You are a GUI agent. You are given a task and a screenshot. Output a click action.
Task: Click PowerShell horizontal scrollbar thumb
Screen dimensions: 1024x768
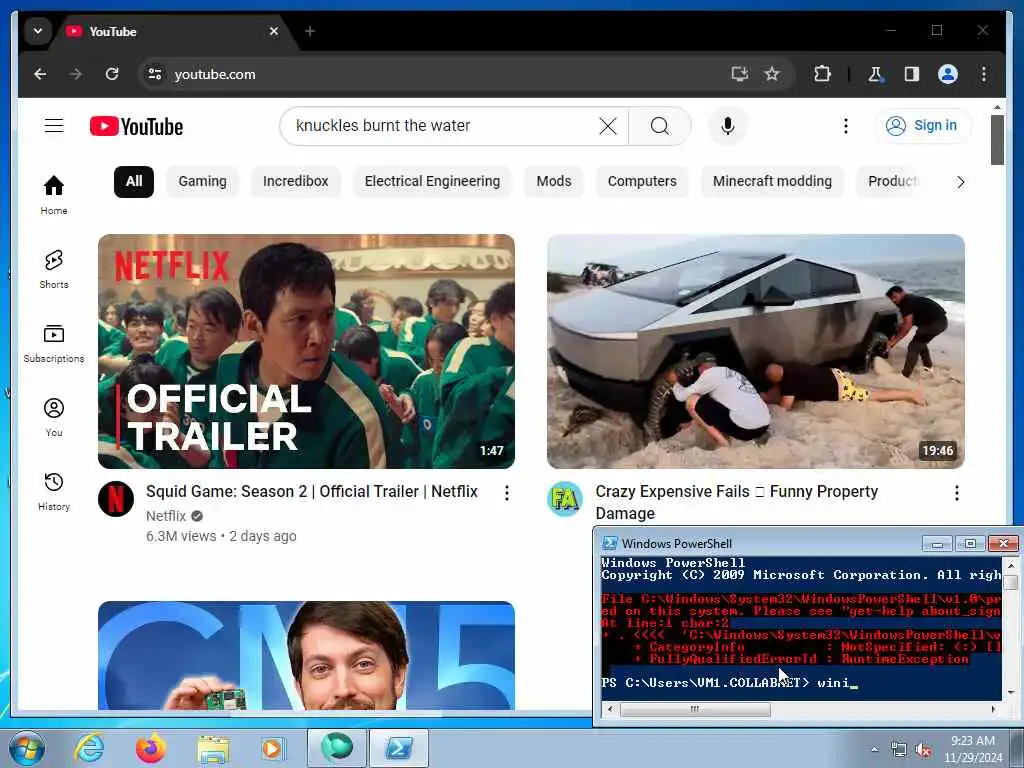(695, 709)
